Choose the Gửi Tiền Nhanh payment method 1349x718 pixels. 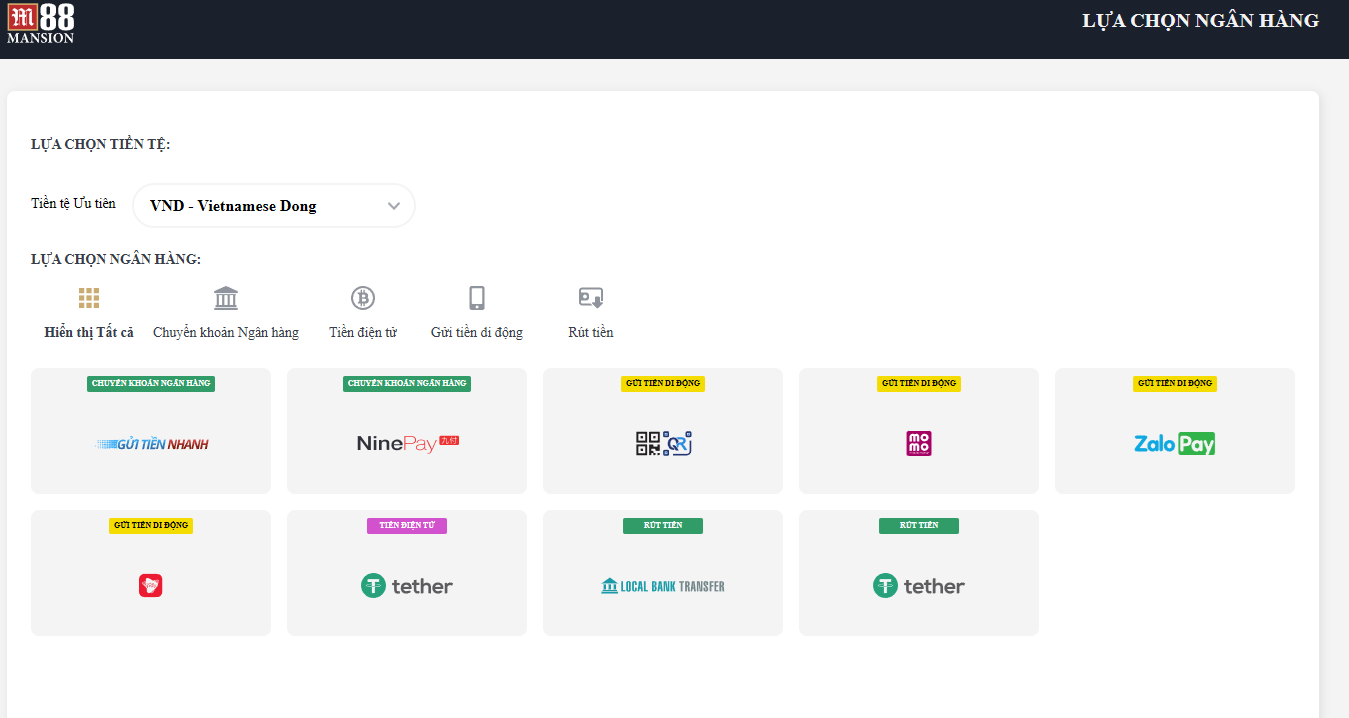pyautogui.click(x=151, y=431)
